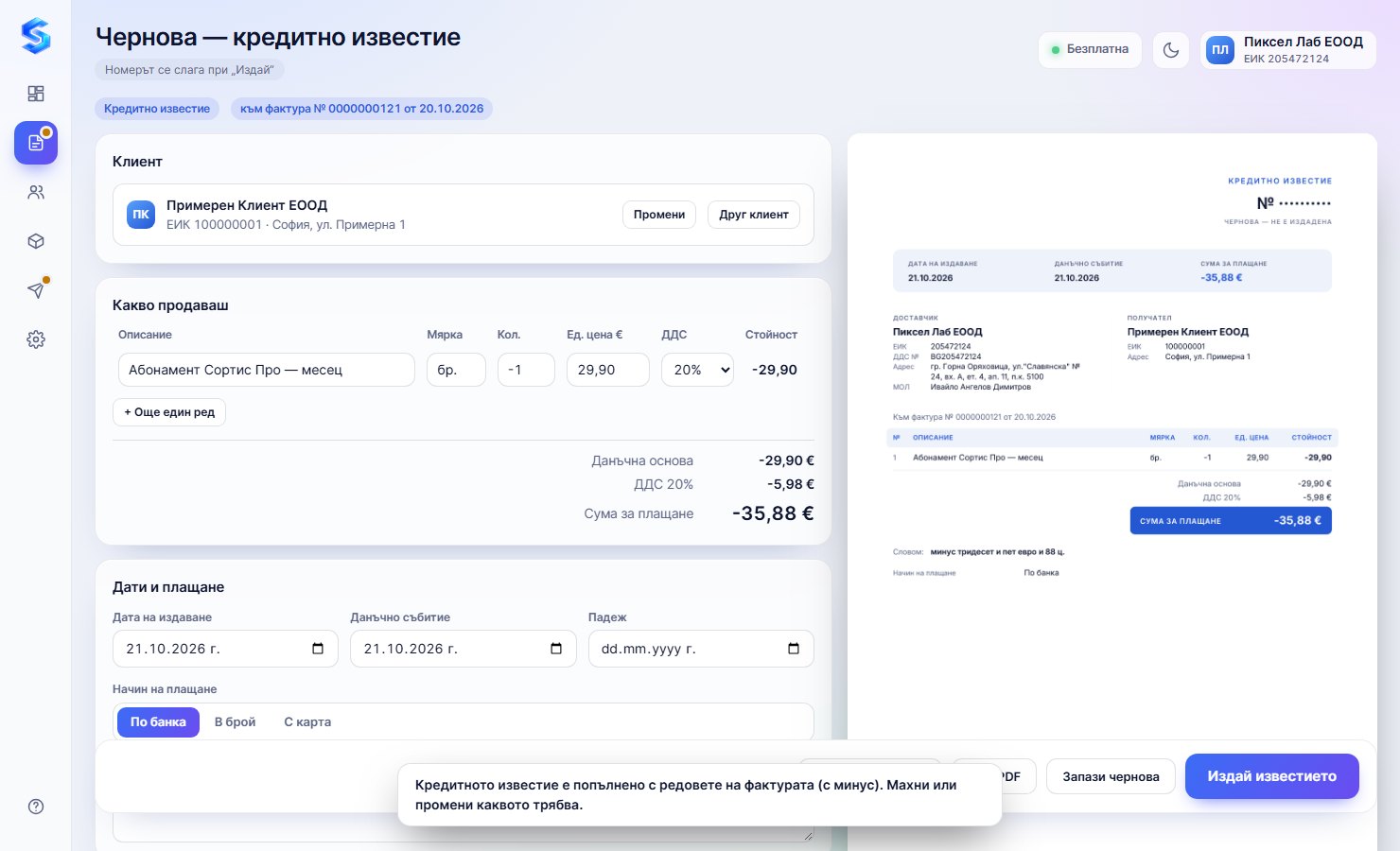Add a row with Още един ред
1400x851 pixels.
(169, 412)
